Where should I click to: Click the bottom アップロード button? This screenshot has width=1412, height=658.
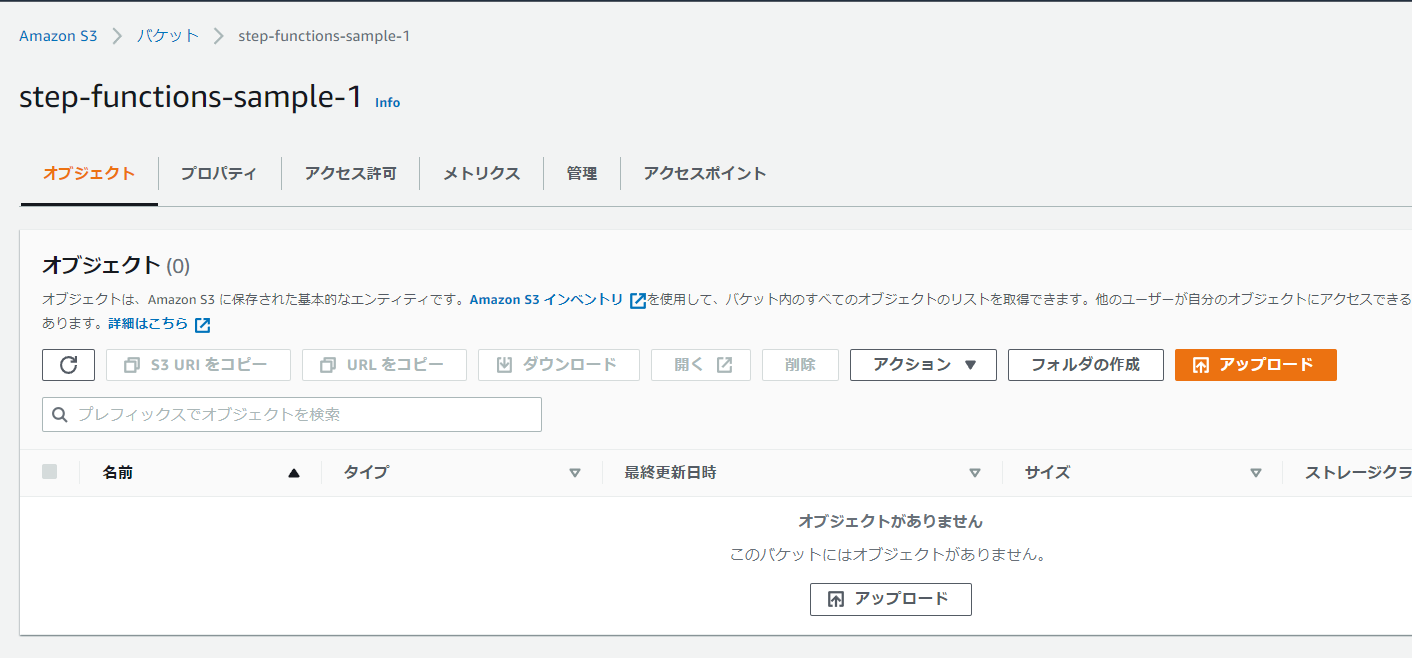click(890, 599)
